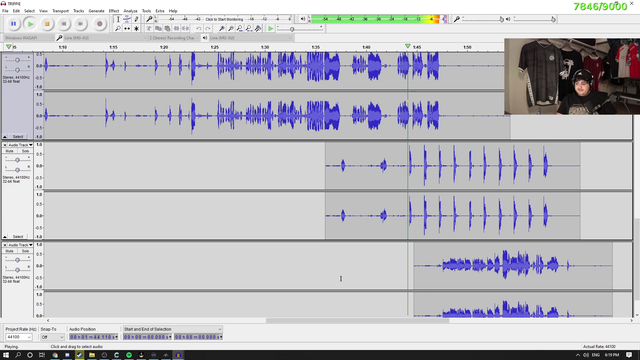Select the Envelope tool
The image size is (640, 360).
coord(127,19)
